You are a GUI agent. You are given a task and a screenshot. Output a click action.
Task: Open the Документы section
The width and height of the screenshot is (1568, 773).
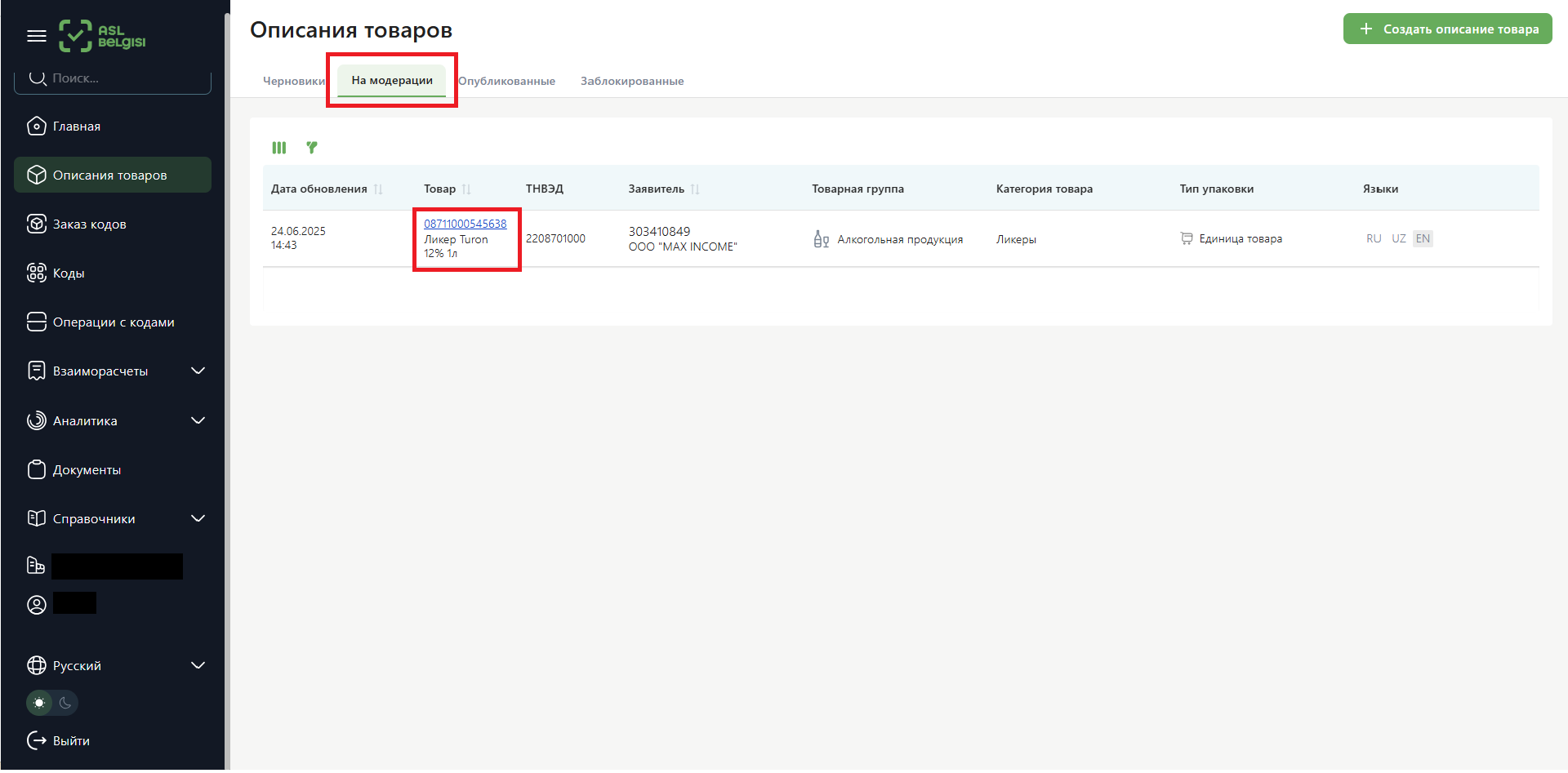tap(87, 470)
